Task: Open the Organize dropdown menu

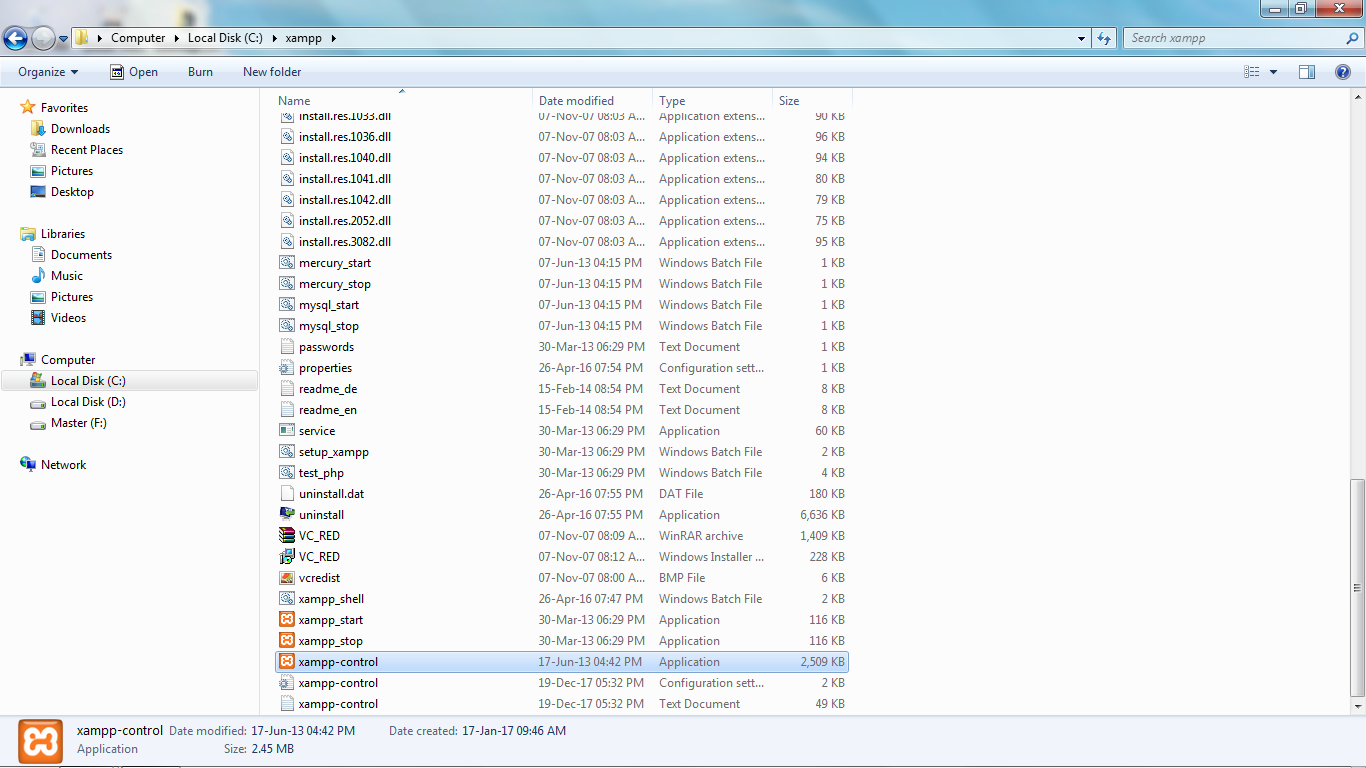Action: click(x=48, y=72)
